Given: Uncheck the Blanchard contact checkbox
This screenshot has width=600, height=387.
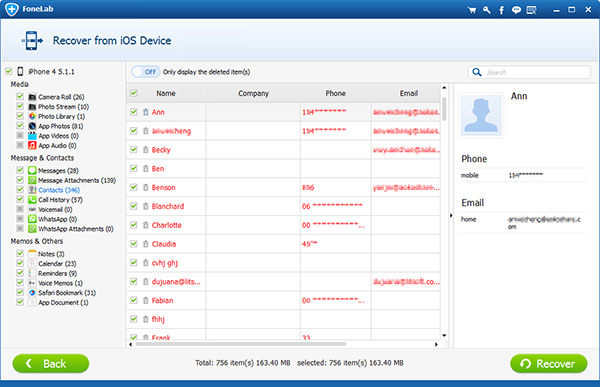Looking at the screenshot, I should 134,206.
